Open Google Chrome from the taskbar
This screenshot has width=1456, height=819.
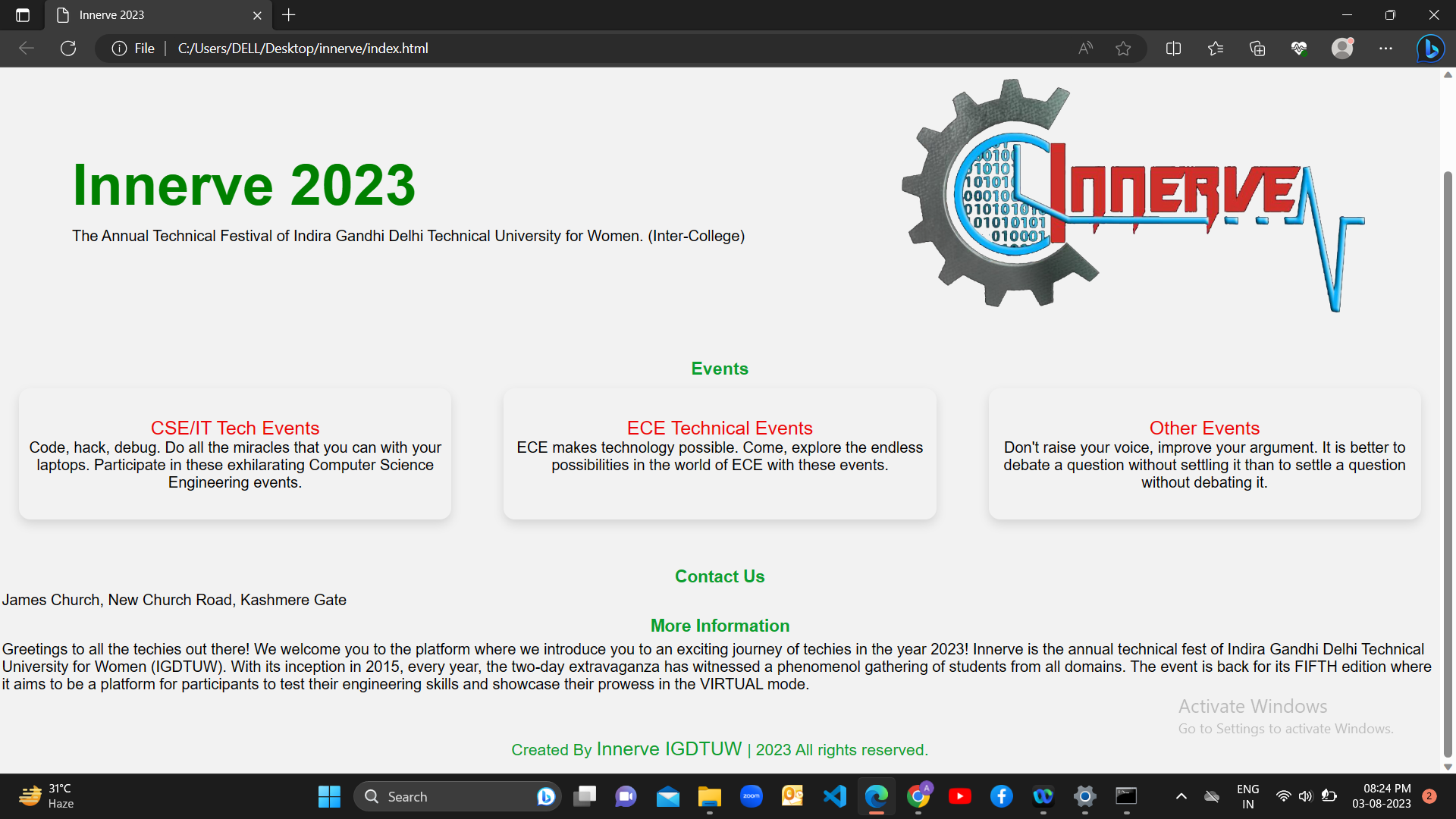919,796
